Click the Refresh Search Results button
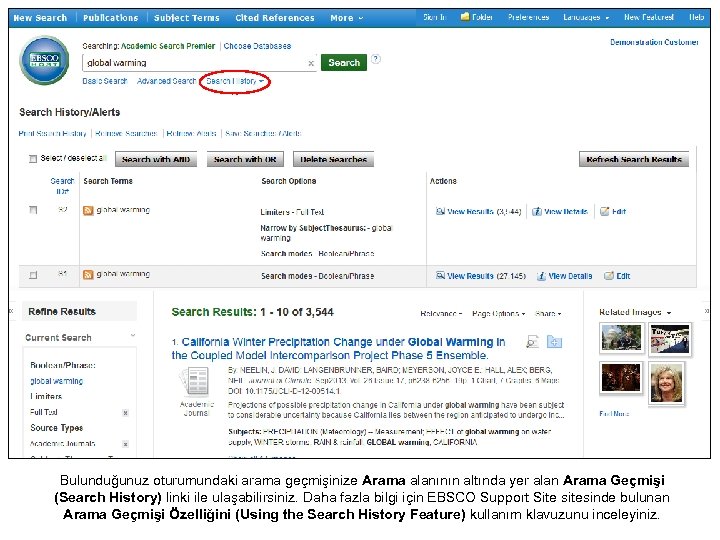This screenshot has height=540, width=720. [x=634, y=159]
